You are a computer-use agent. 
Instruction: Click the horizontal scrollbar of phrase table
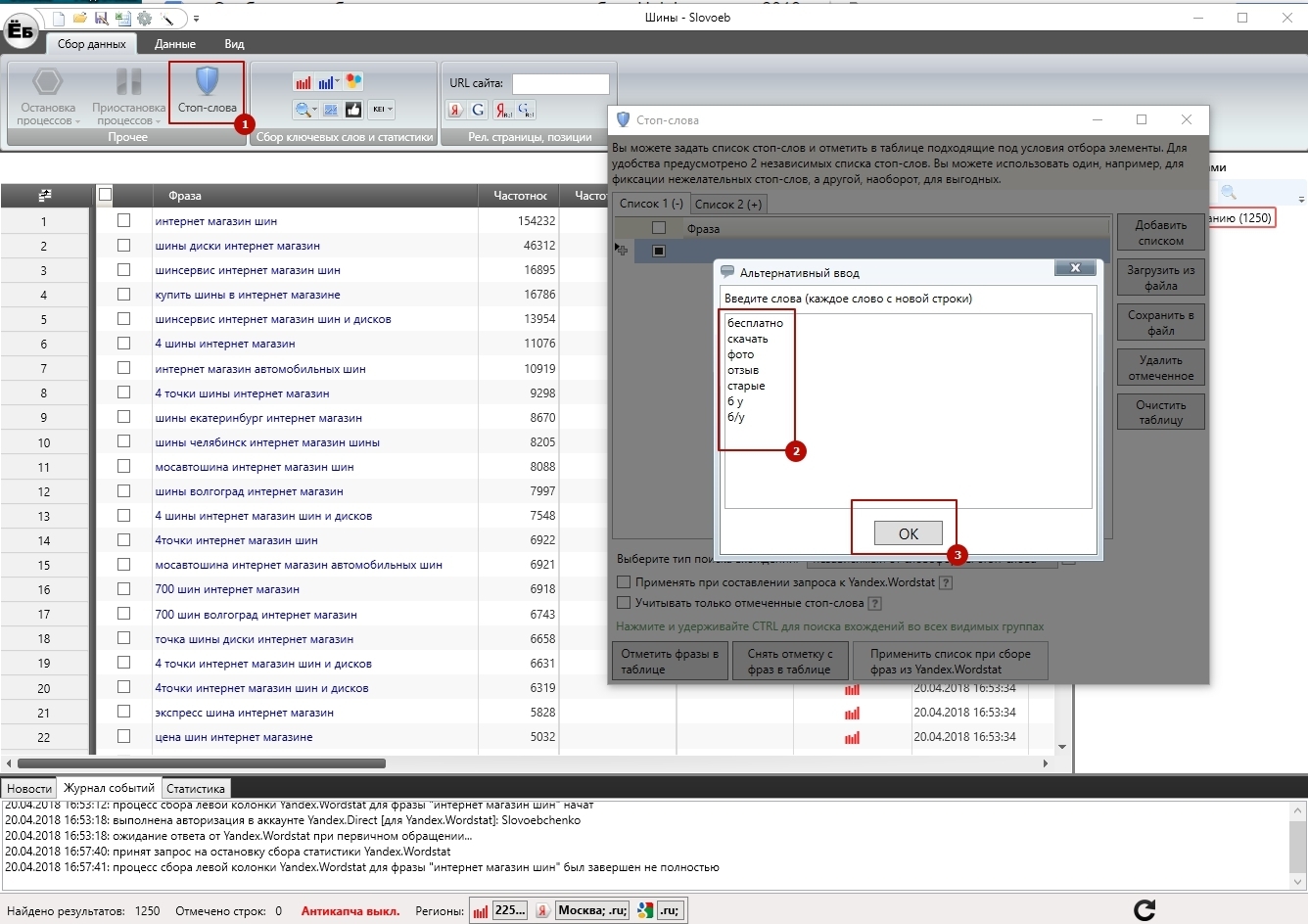[202, 762]
